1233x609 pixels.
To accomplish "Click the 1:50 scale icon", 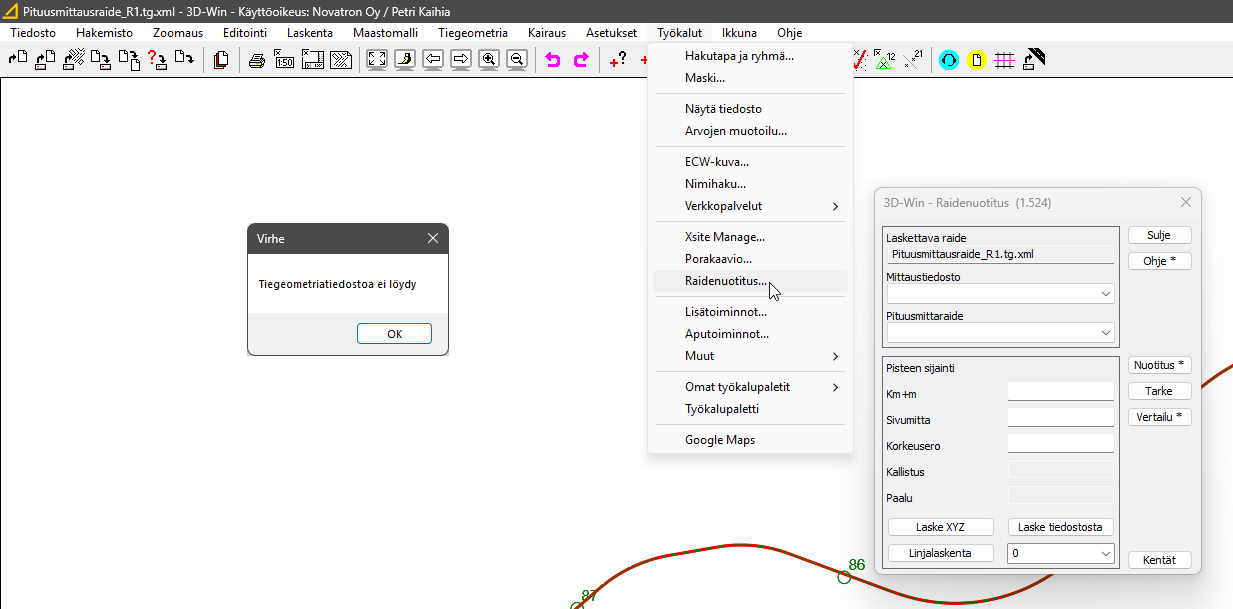I will (284, 60).
